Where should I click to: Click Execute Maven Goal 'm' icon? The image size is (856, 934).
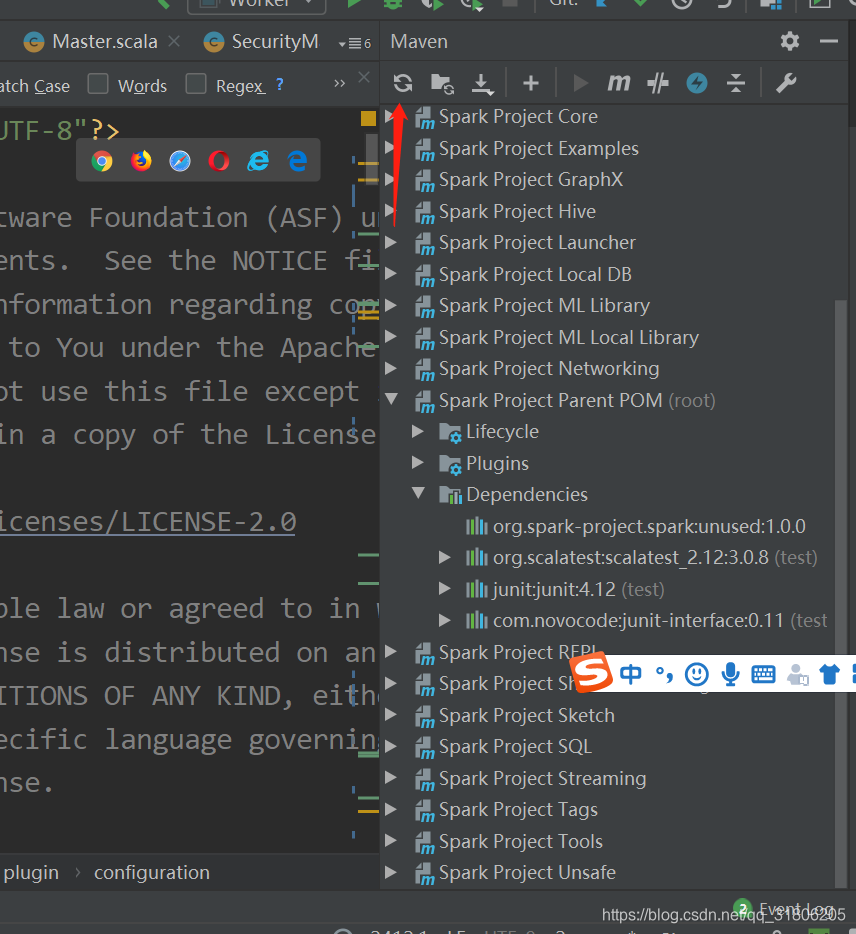click(x=618, y=83)
